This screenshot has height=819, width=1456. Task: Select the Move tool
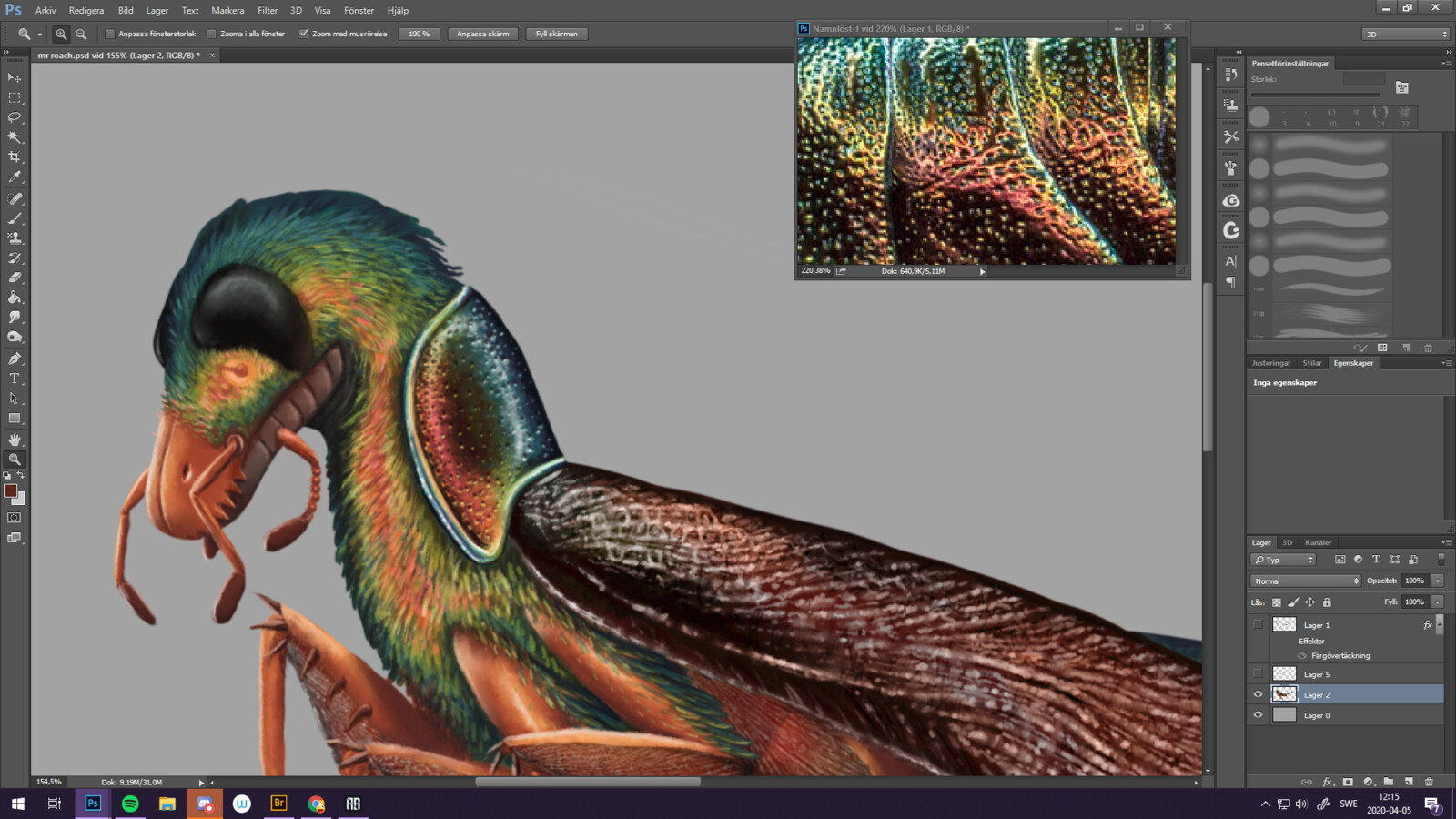point(15,77)
